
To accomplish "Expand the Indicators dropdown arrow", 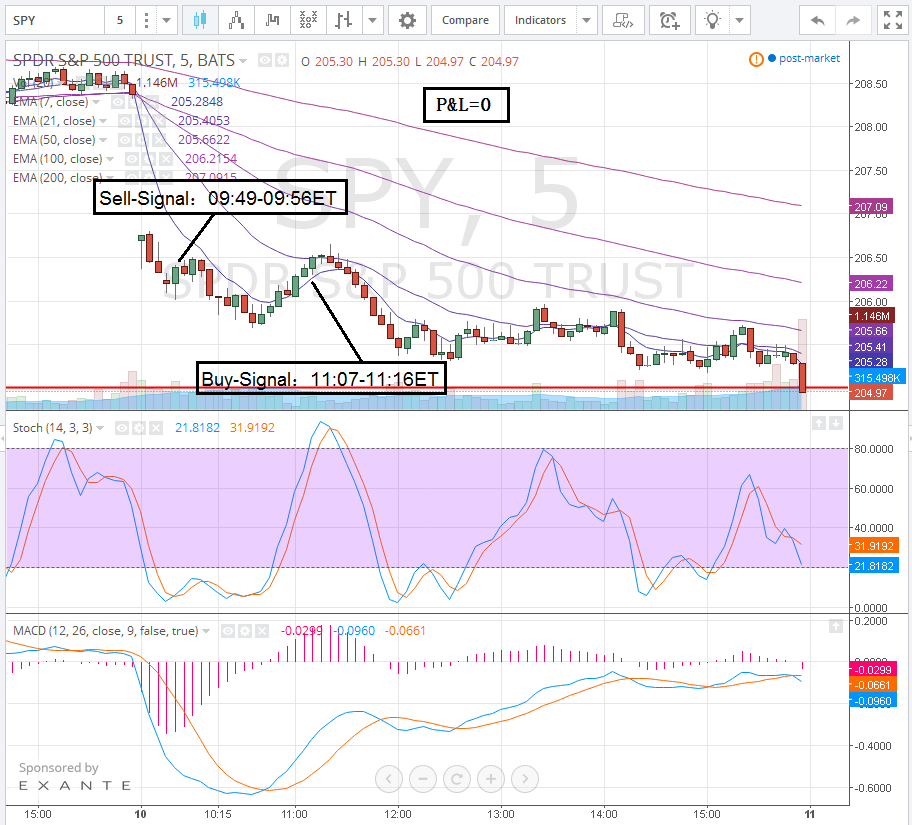I will pos(587,20).
